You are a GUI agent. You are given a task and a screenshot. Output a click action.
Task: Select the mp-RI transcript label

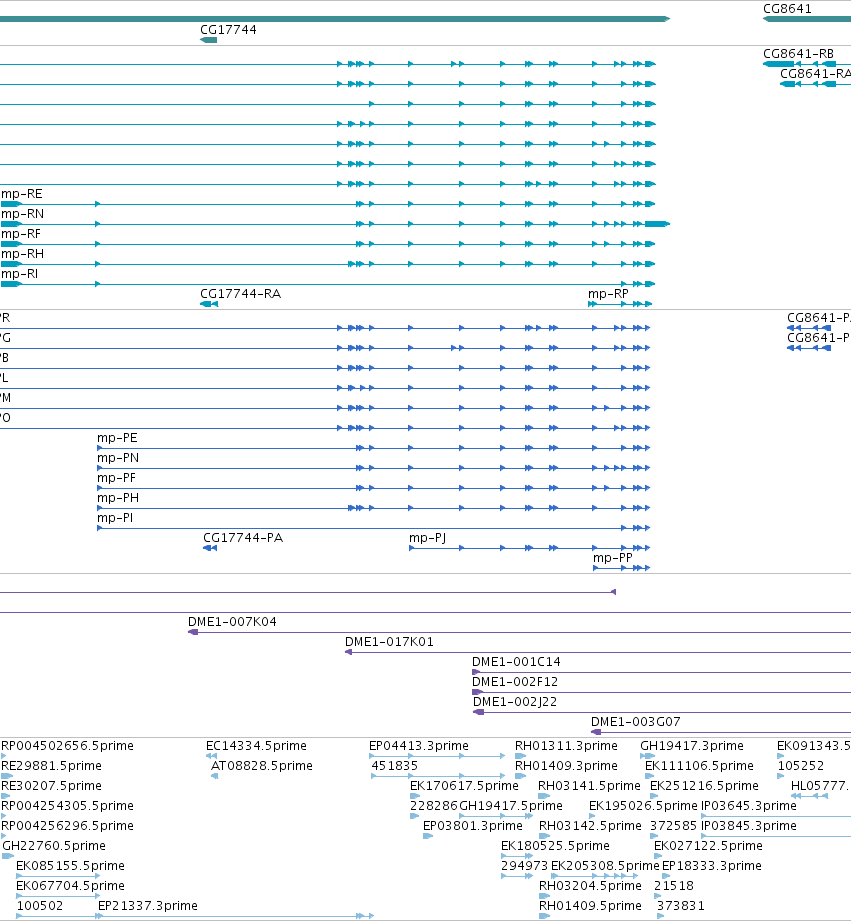(19, 274)
